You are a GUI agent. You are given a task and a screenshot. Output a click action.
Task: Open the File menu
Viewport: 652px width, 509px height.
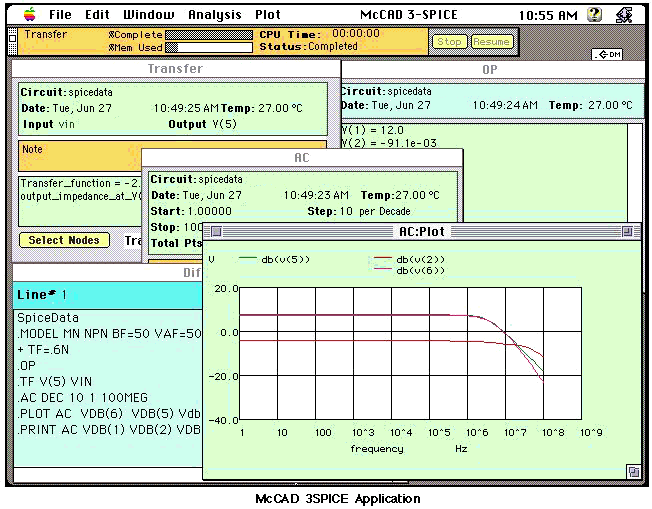tap(60, 15)
